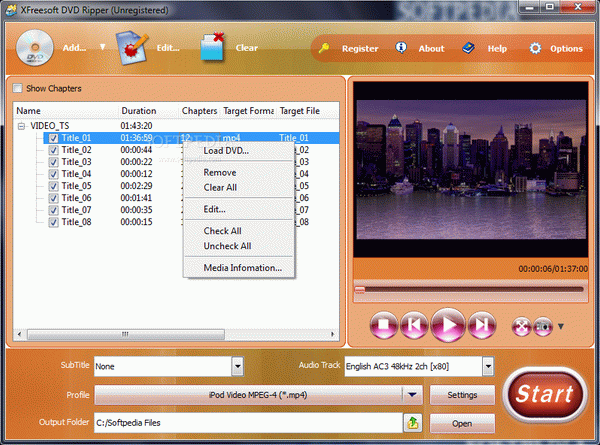This screenshot has width=600, height=445.
Task: Open the Audio Track dropdown
Action: 488,367
